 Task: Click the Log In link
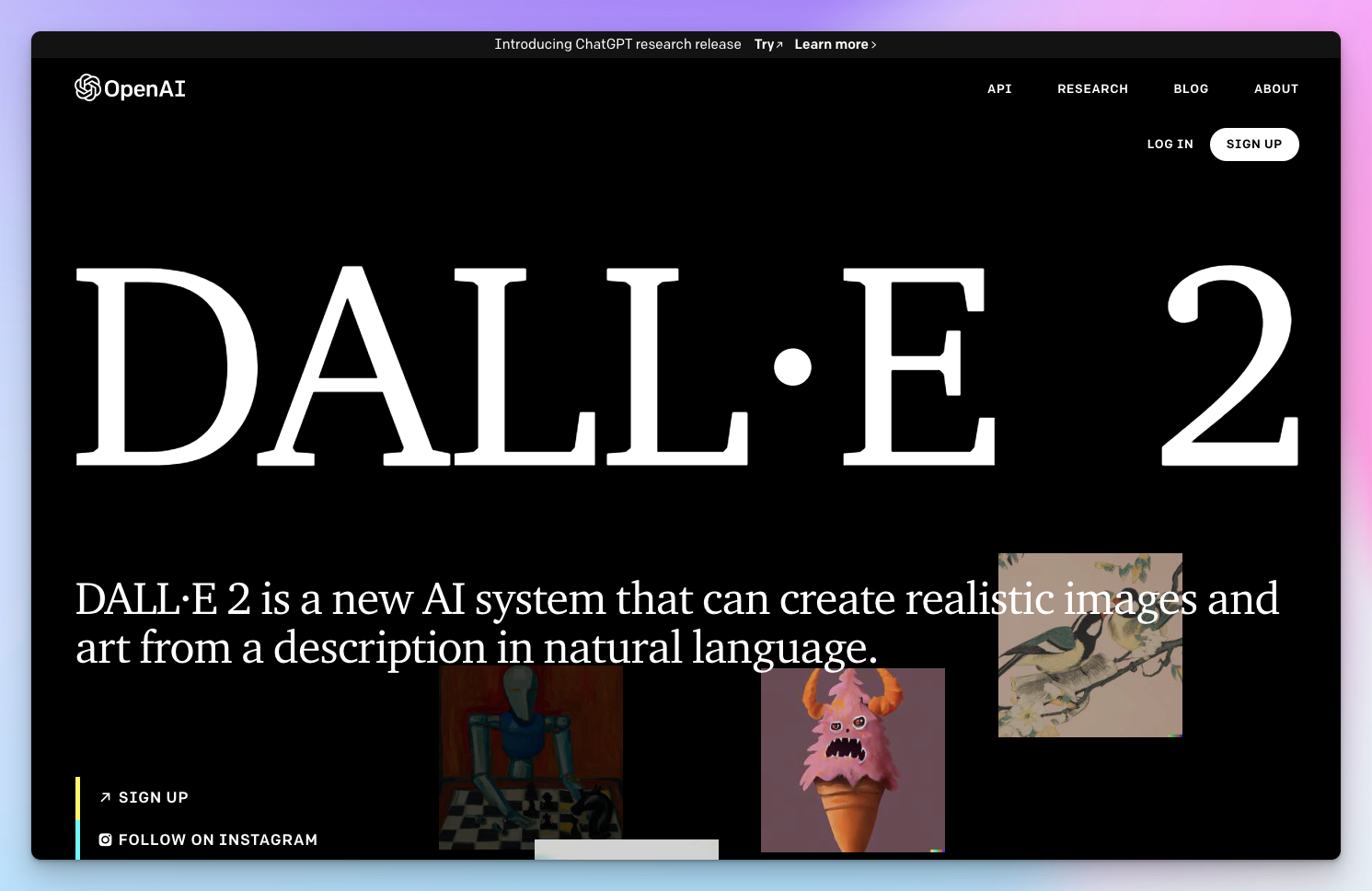click(1170, 145)
